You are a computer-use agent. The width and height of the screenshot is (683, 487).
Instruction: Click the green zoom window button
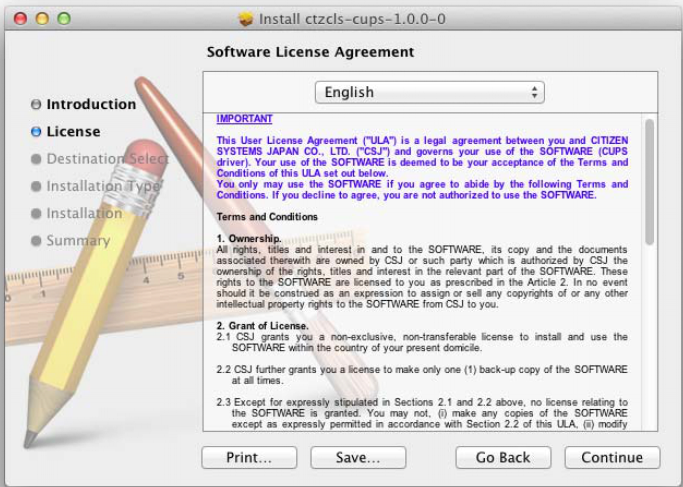pos(64,19)
